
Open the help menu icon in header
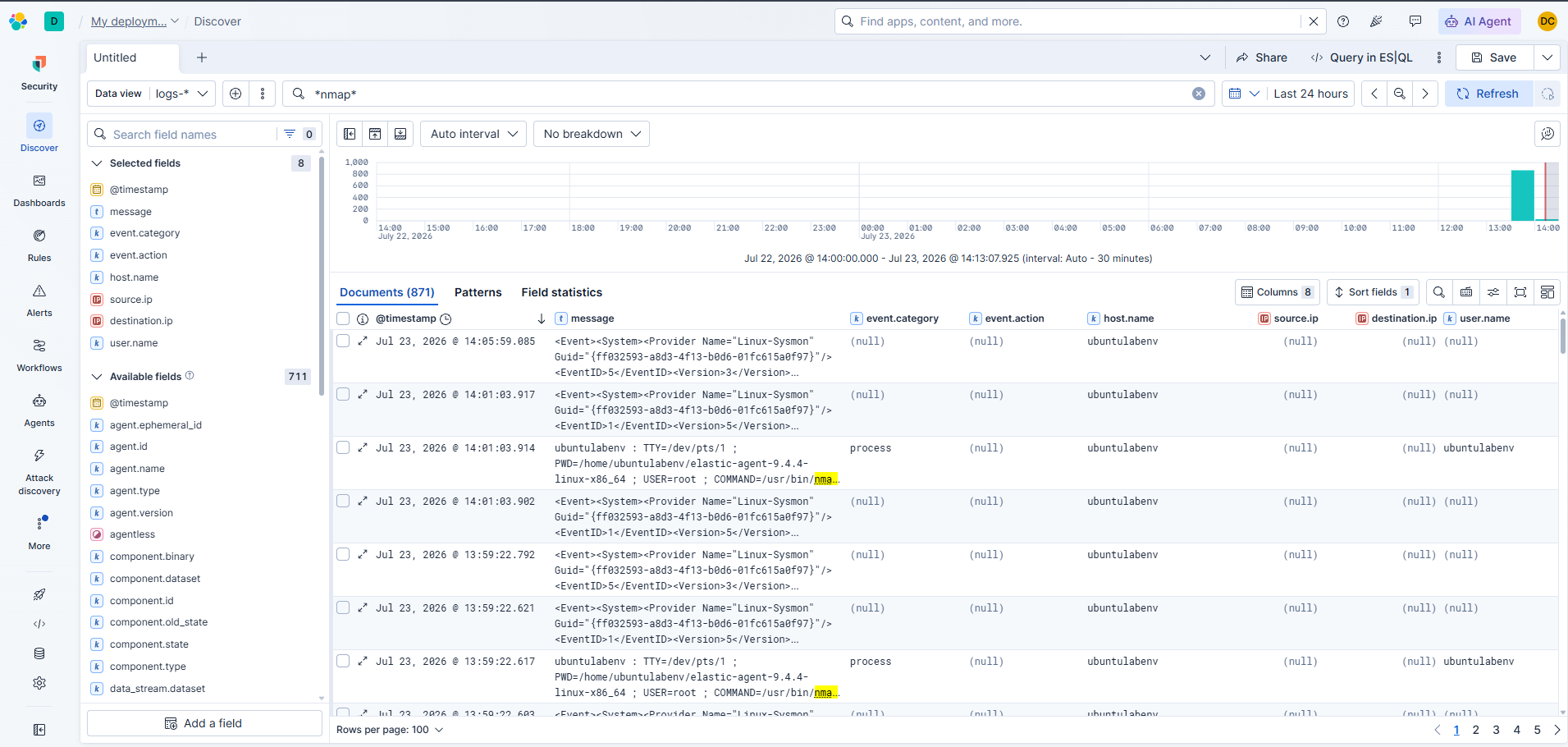pos(1343,21)
